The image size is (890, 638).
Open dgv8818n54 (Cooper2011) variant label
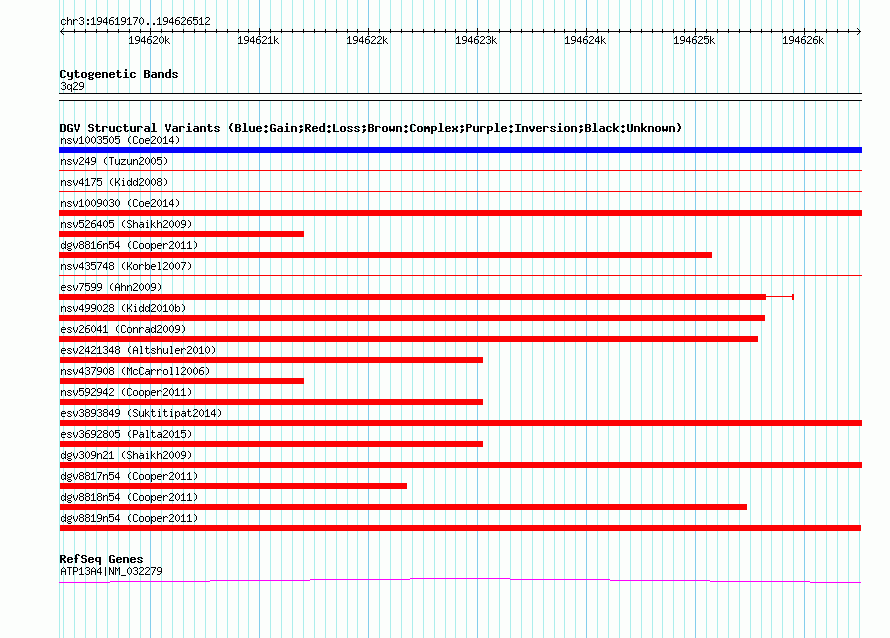click(x=129, y=497)
